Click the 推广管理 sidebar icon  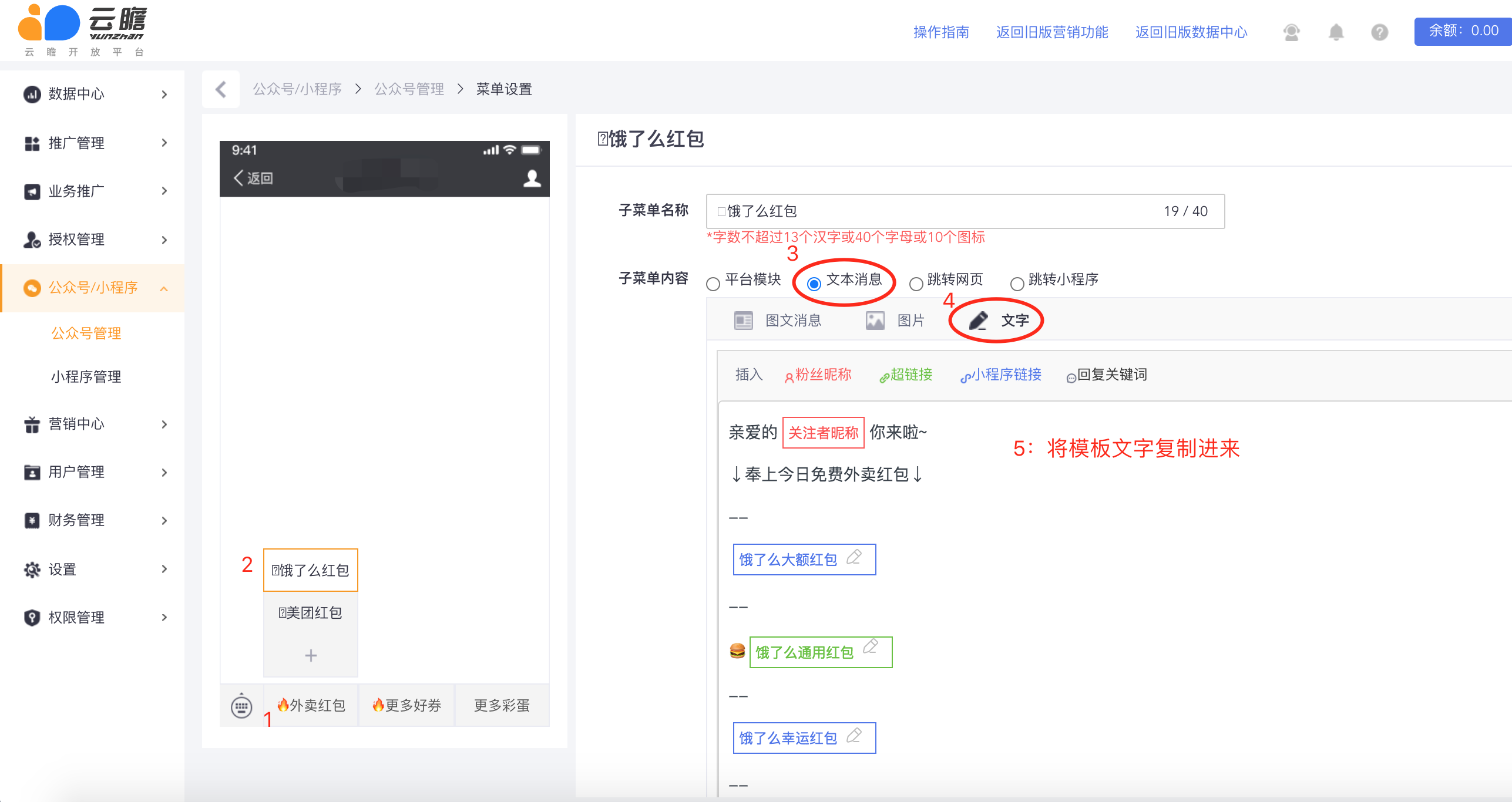32,143
